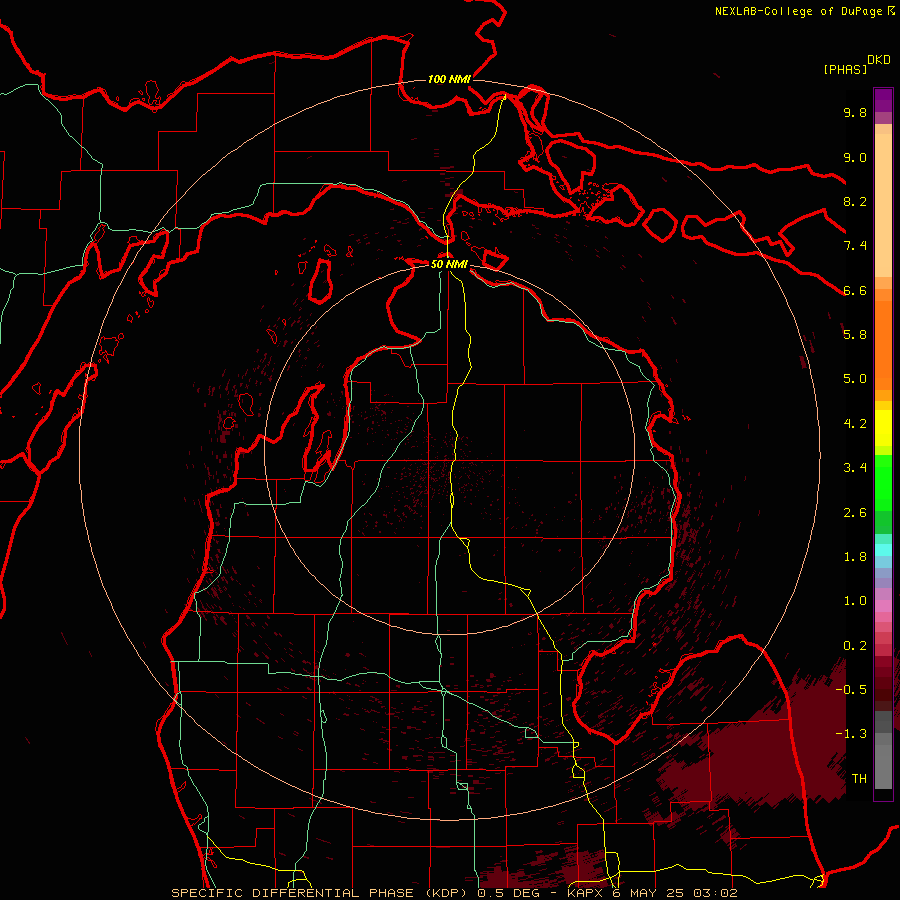Click the -1.3 scale value

click(x=851, y=735)
